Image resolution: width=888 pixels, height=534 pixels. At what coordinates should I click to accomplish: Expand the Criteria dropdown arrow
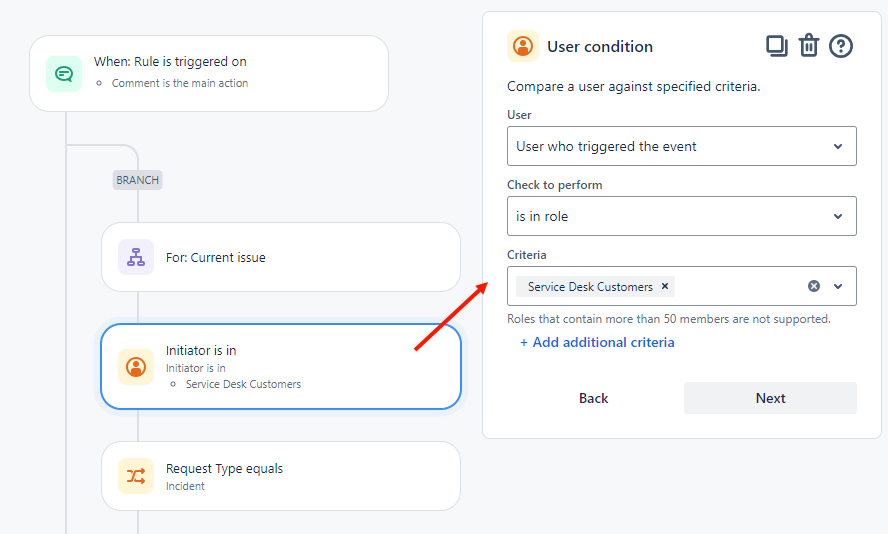tap(838, 286)
